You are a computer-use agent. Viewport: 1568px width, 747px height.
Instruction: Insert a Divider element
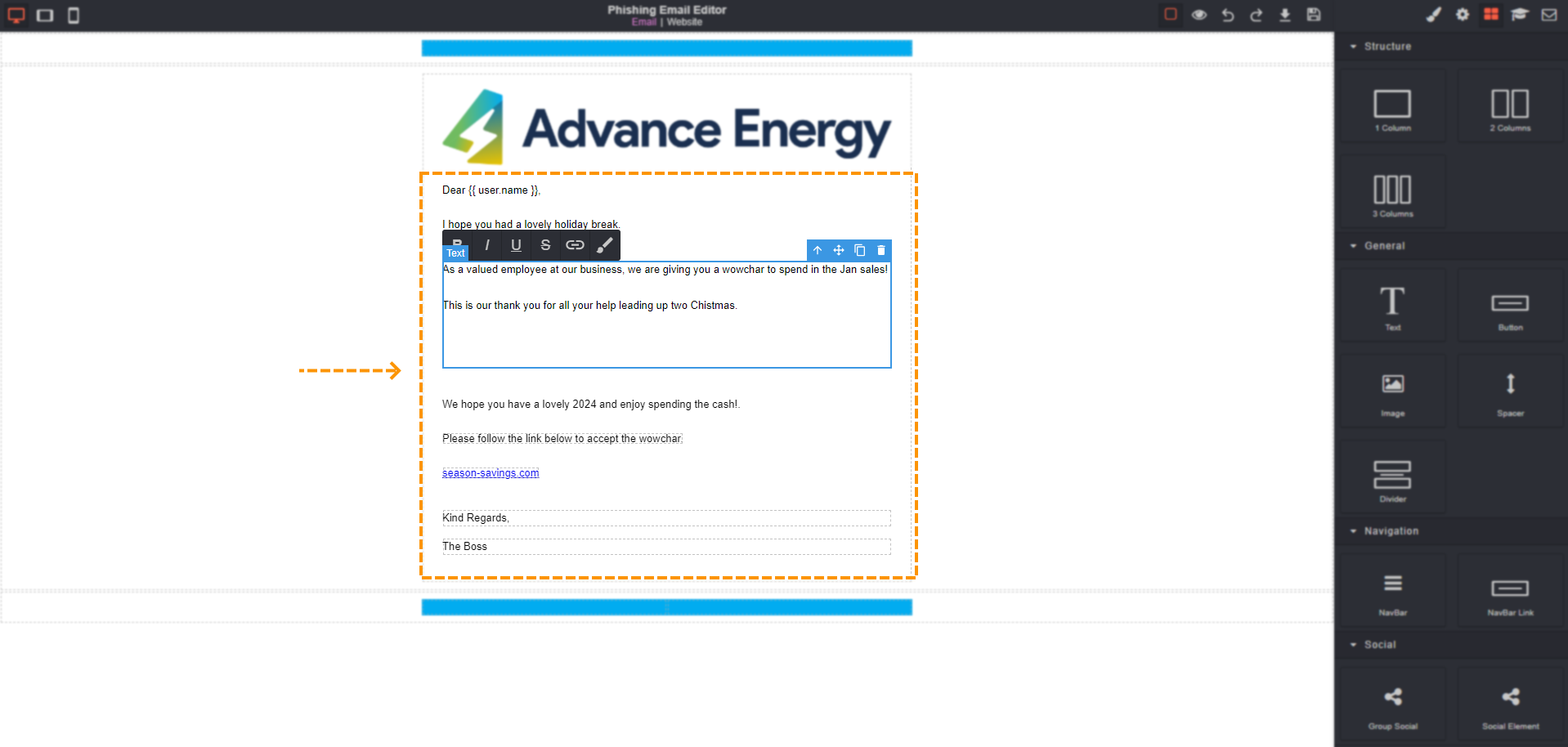pos(1392,476)
